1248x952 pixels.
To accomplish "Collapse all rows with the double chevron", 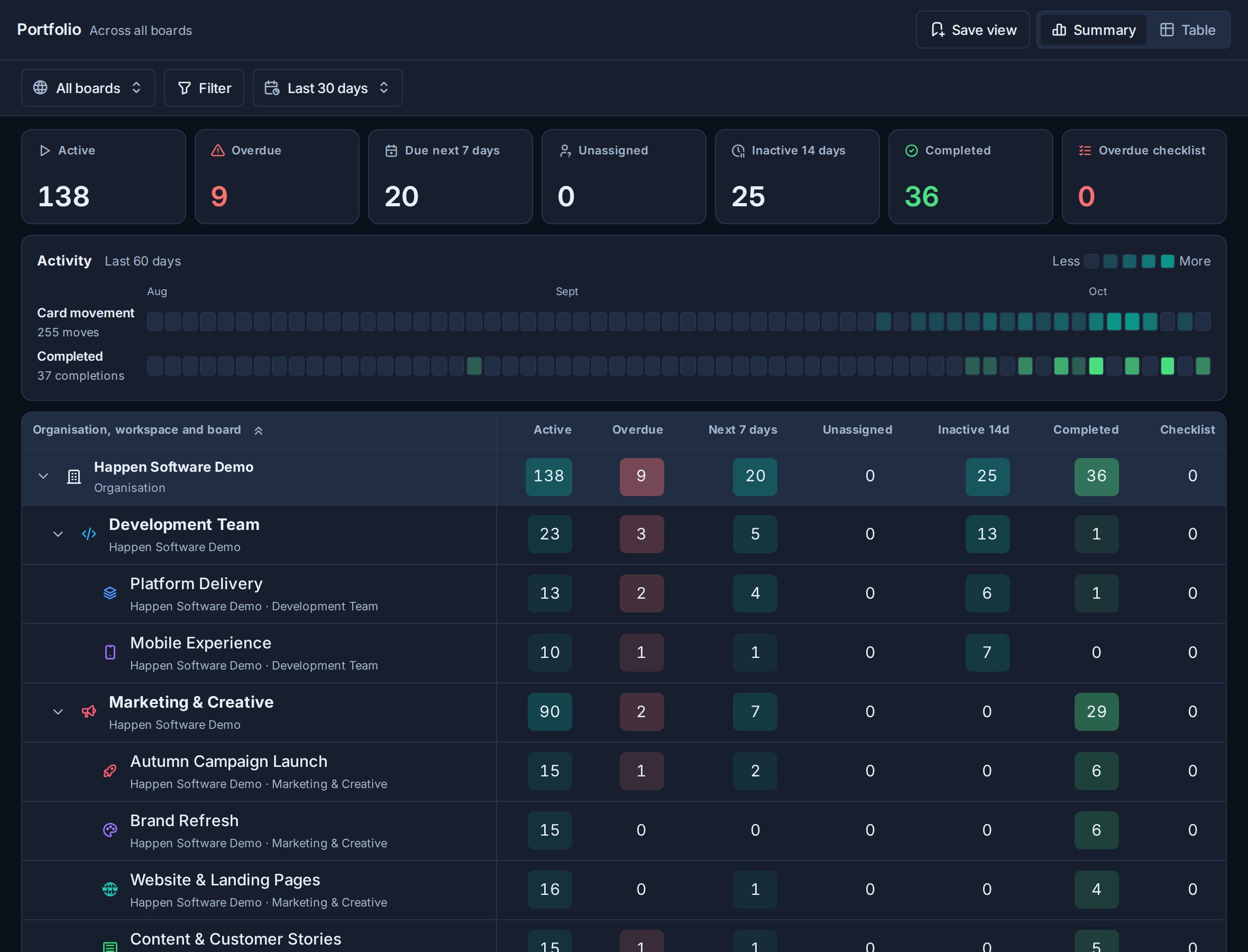I will click(258, 431).
